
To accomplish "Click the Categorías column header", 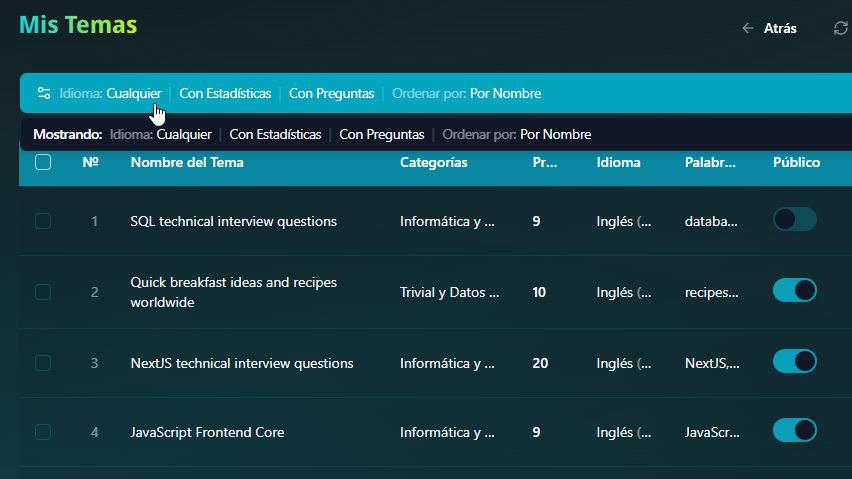I will pyautogui.click(x=434, y=162).
